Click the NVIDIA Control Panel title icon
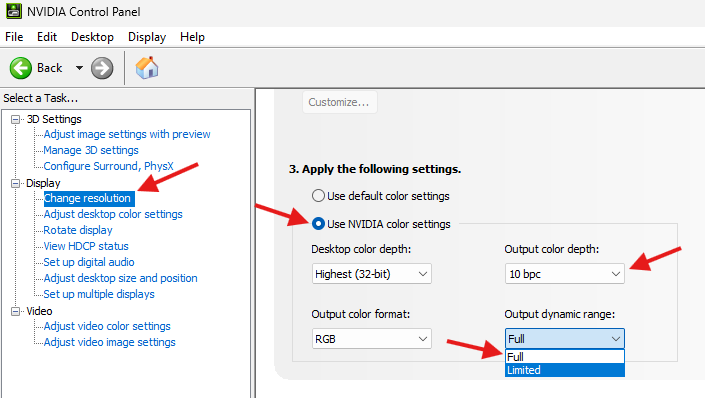The width and height of the screenshot is (705, 398). tap(13, 11)
